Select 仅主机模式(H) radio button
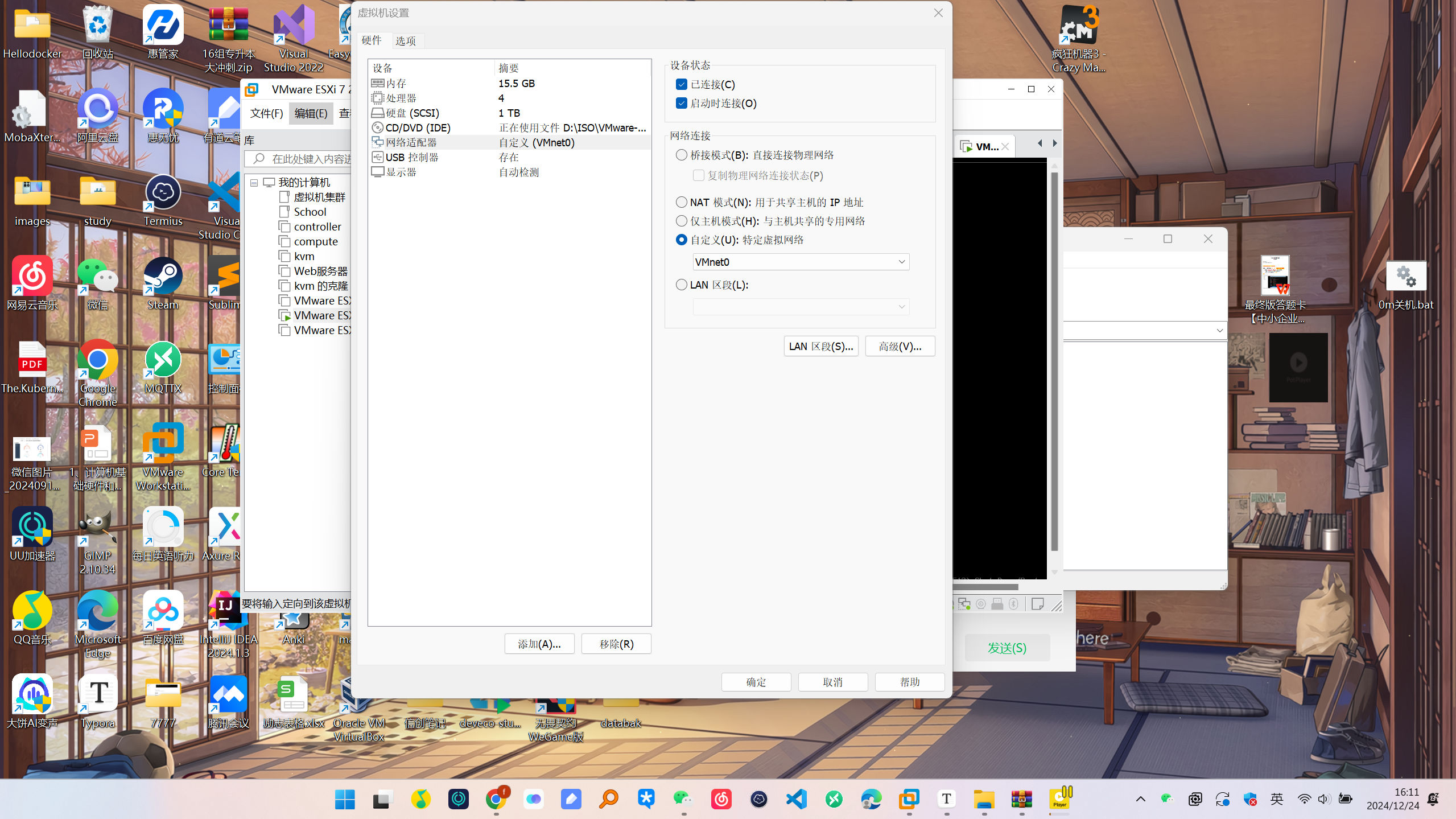Screen dimensions: 1456x819 coord(681,221)
